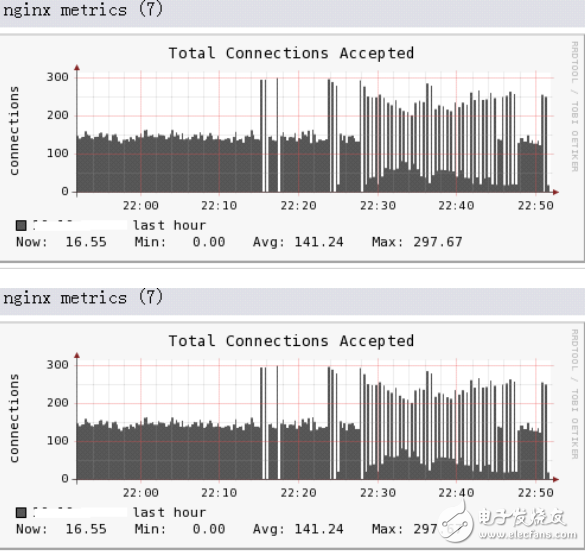
Task: Click the top Total Connections Accepted title
Action: coord(291,53)
